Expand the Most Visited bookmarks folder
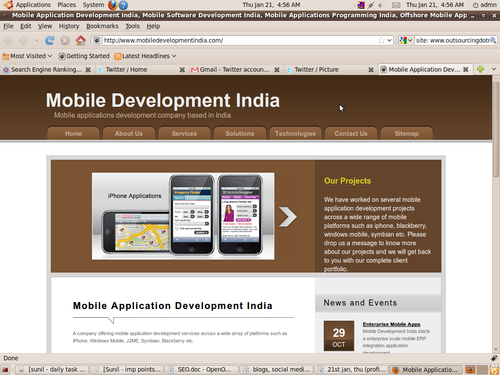Image resolution: width=500 pixels, height=375 pixels. point(27,56)
